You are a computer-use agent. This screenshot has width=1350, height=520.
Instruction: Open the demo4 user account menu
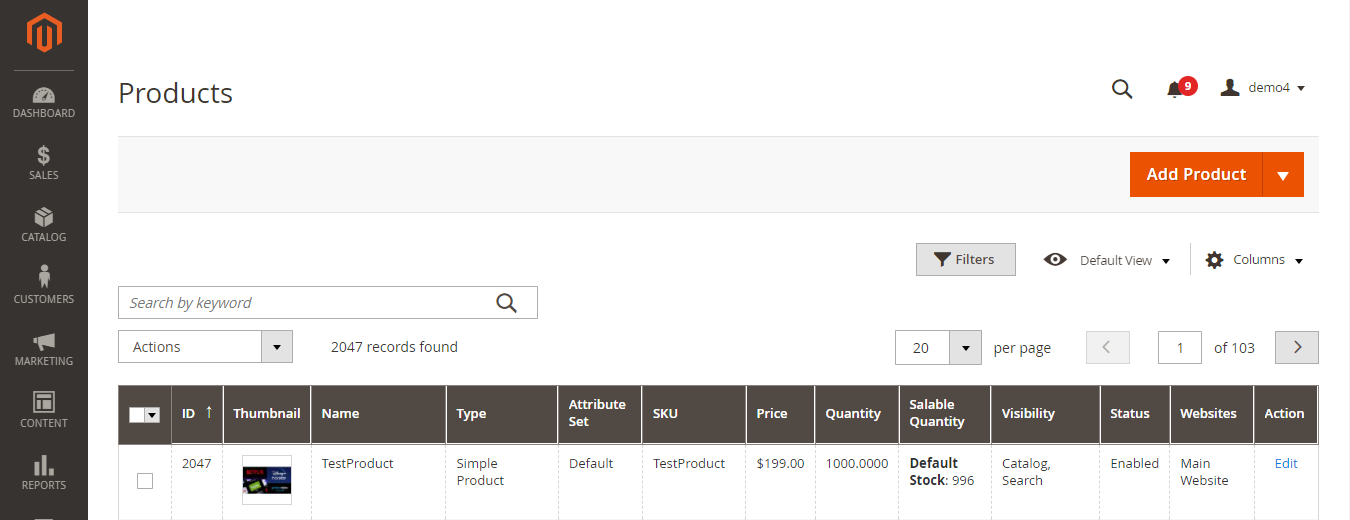coord(1263,88)
